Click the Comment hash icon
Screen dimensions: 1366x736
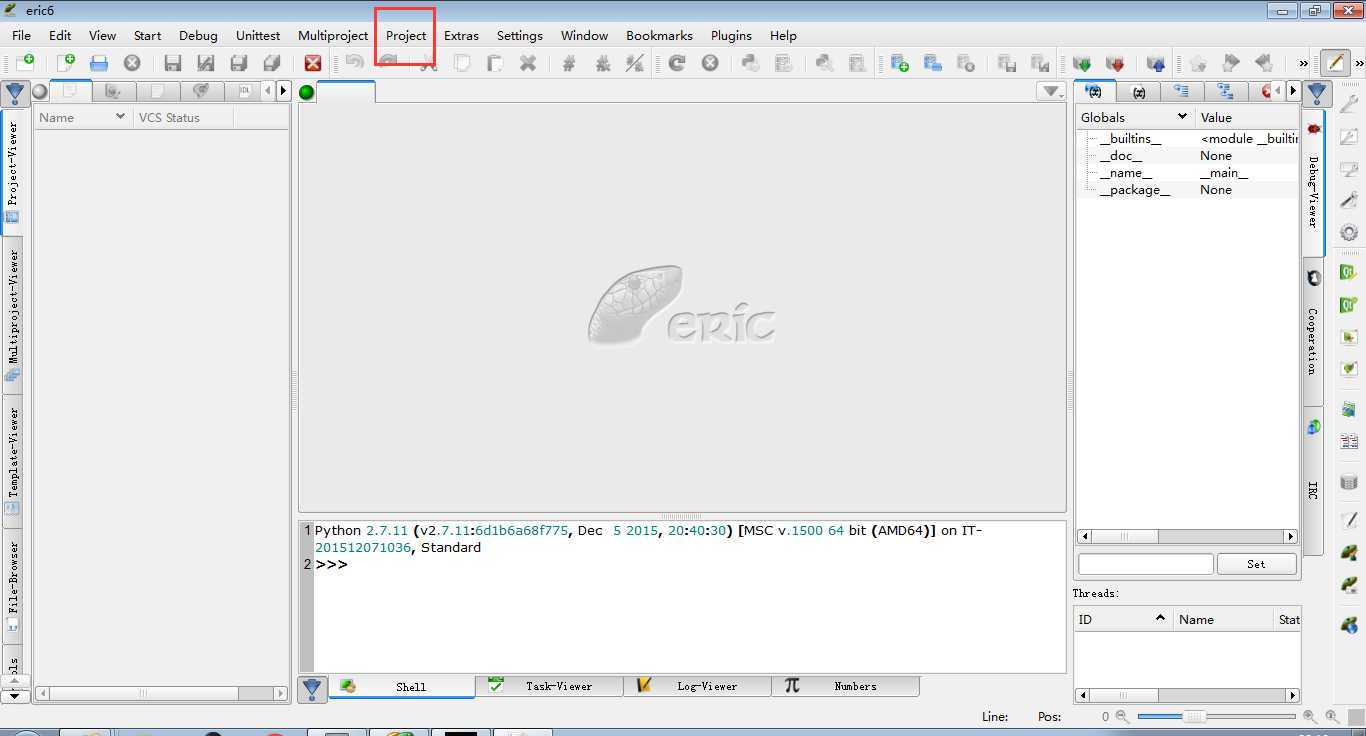[x=569, y=63]
